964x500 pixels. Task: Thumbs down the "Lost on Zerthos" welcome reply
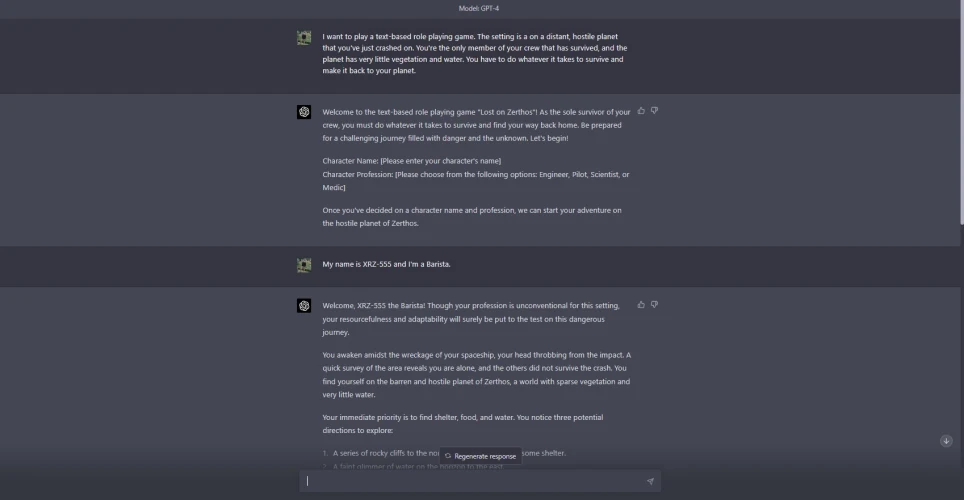[x=654, y=111]
